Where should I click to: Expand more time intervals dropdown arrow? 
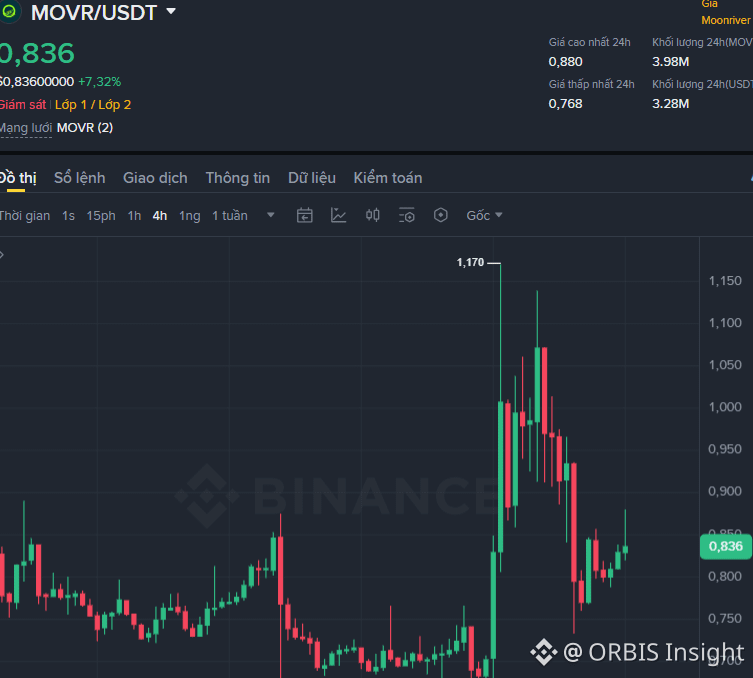pos(271,215)
